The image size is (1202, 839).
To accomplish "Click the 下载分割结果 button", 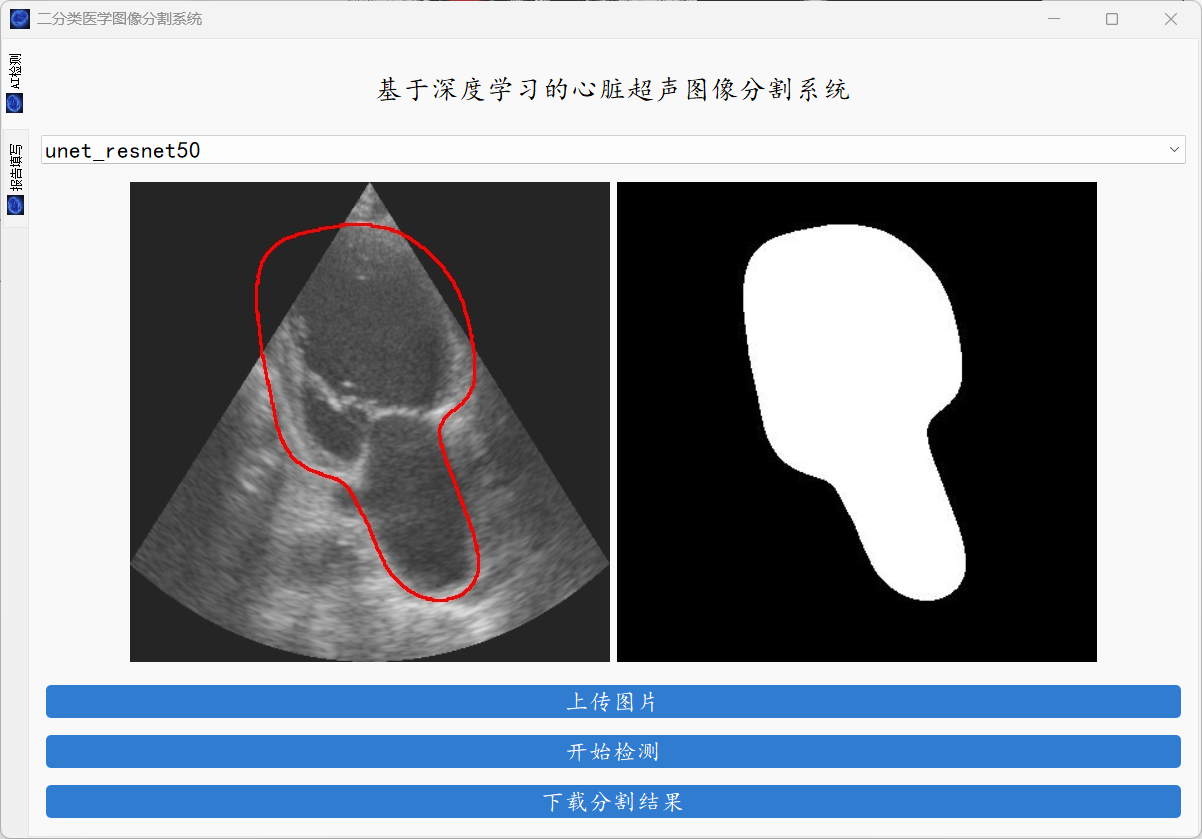I will click(x=613, y=802).
